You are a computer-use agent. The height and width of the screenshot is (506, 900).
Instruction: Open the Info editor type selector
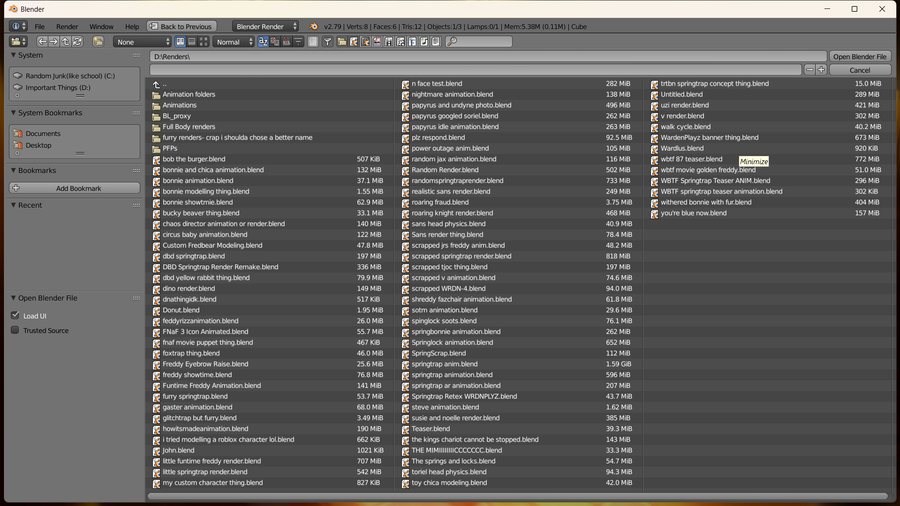18,26
